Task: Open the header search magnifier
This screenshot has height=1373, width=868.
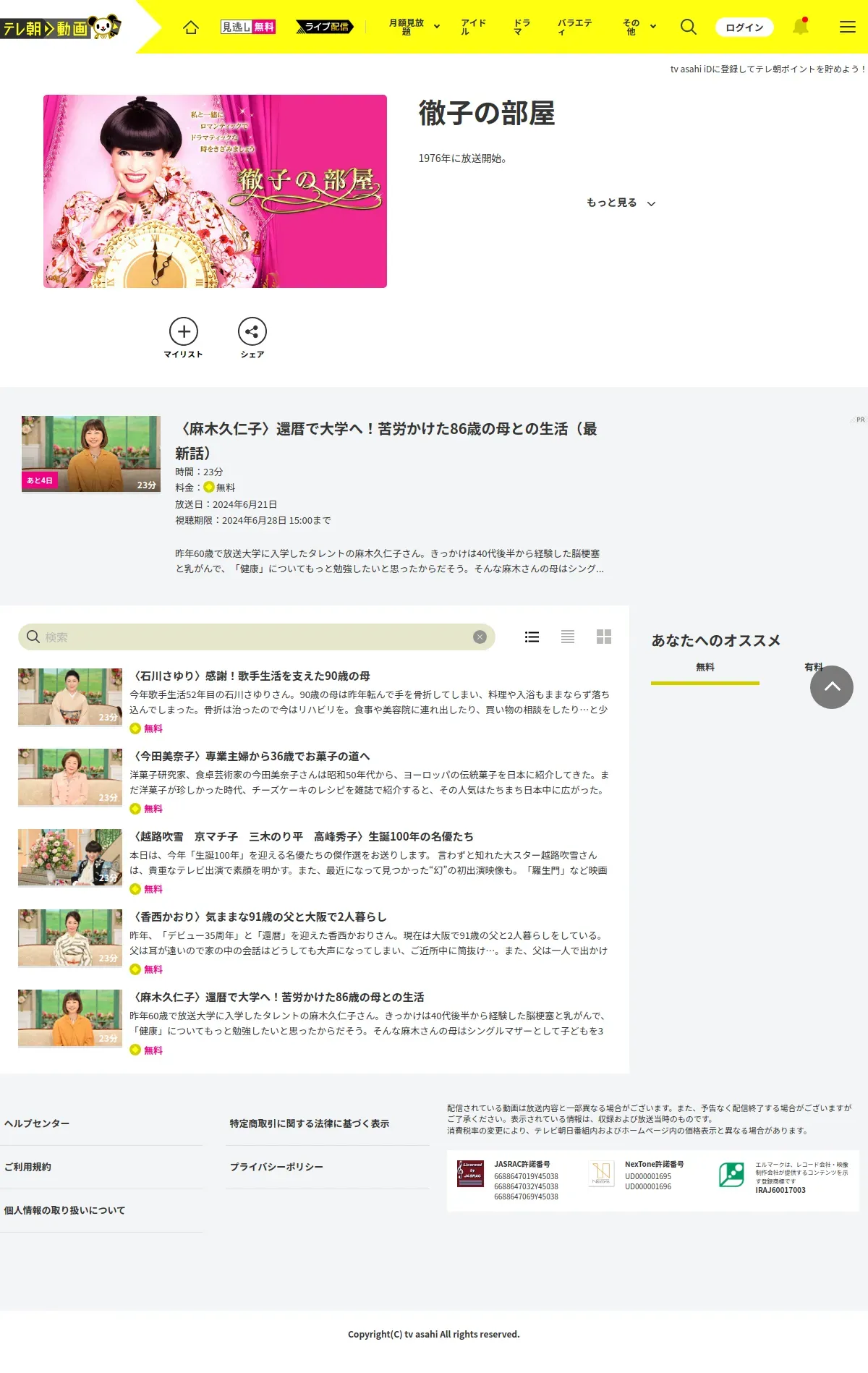Action: tap(689, 27)
